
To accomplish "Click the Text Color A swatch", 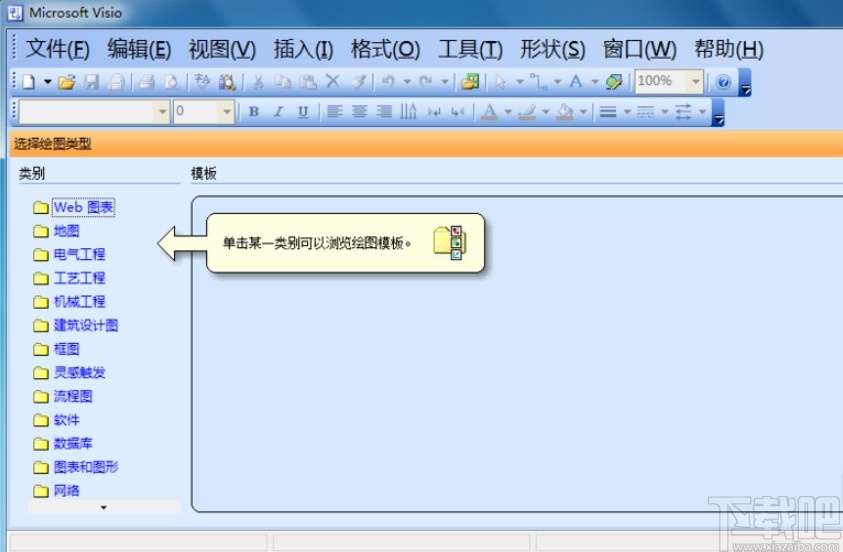I will point(489,112).
